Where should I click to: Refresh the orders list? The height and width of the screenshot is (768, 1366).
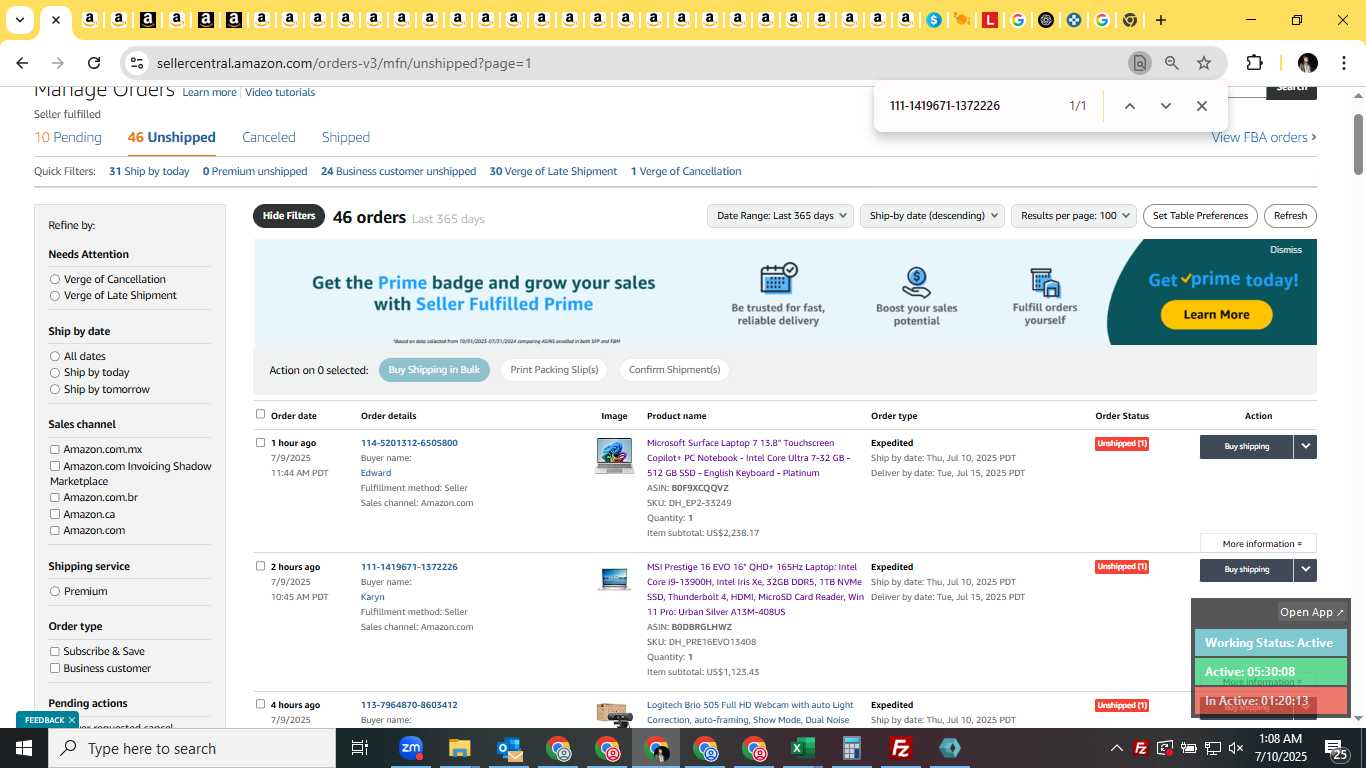1290,216
